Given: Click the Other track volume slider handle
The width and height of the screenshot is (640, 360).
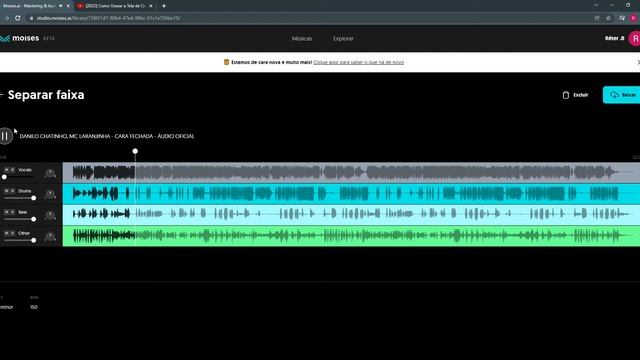Looking at the screenshot, I should point(33,240).
